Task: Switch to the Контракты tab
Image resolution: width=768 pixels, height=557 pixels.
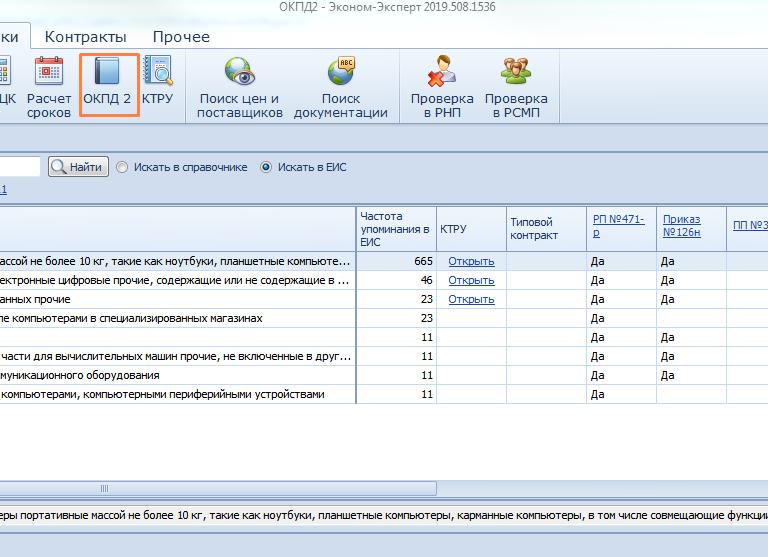Action: (86, 37)
